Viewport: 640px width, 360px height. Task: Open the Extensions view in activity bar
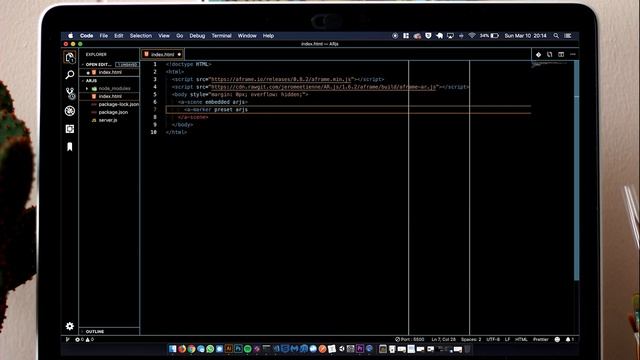(70, 129)
